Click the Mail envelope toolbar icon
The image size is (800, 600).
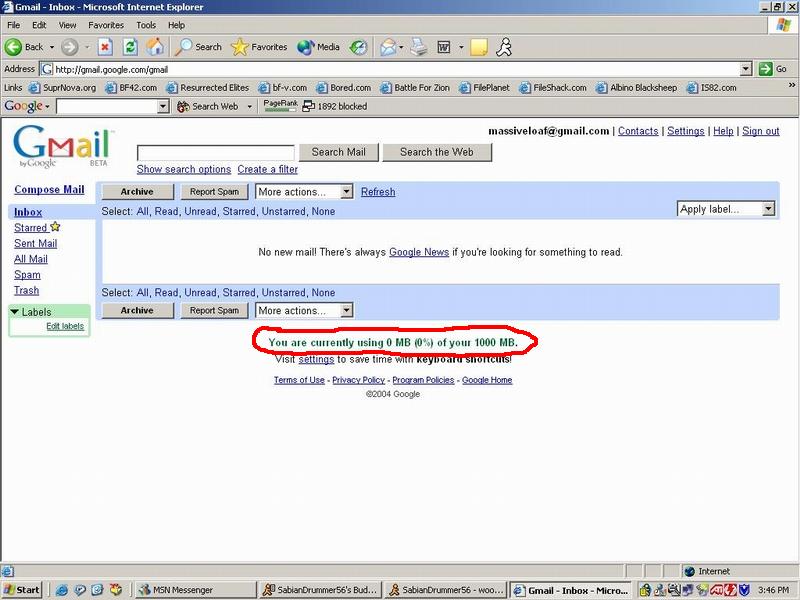tap(388, 47)
